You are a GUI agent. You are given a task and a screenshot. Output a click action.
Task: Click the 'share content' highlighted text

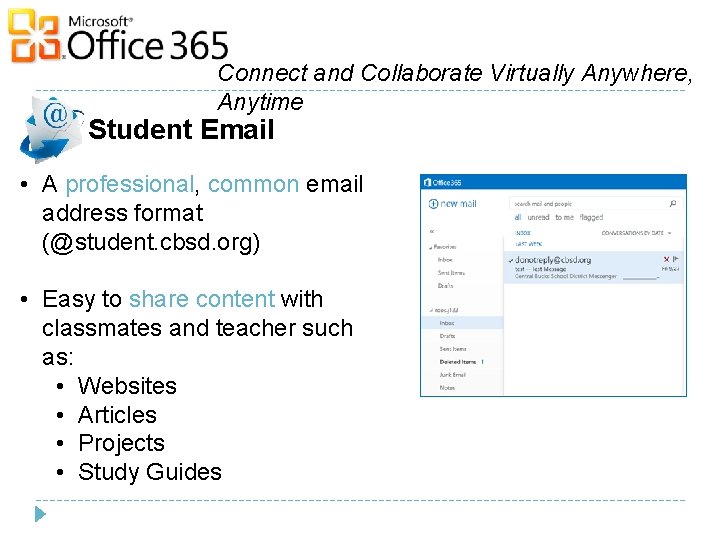point(202,299)
